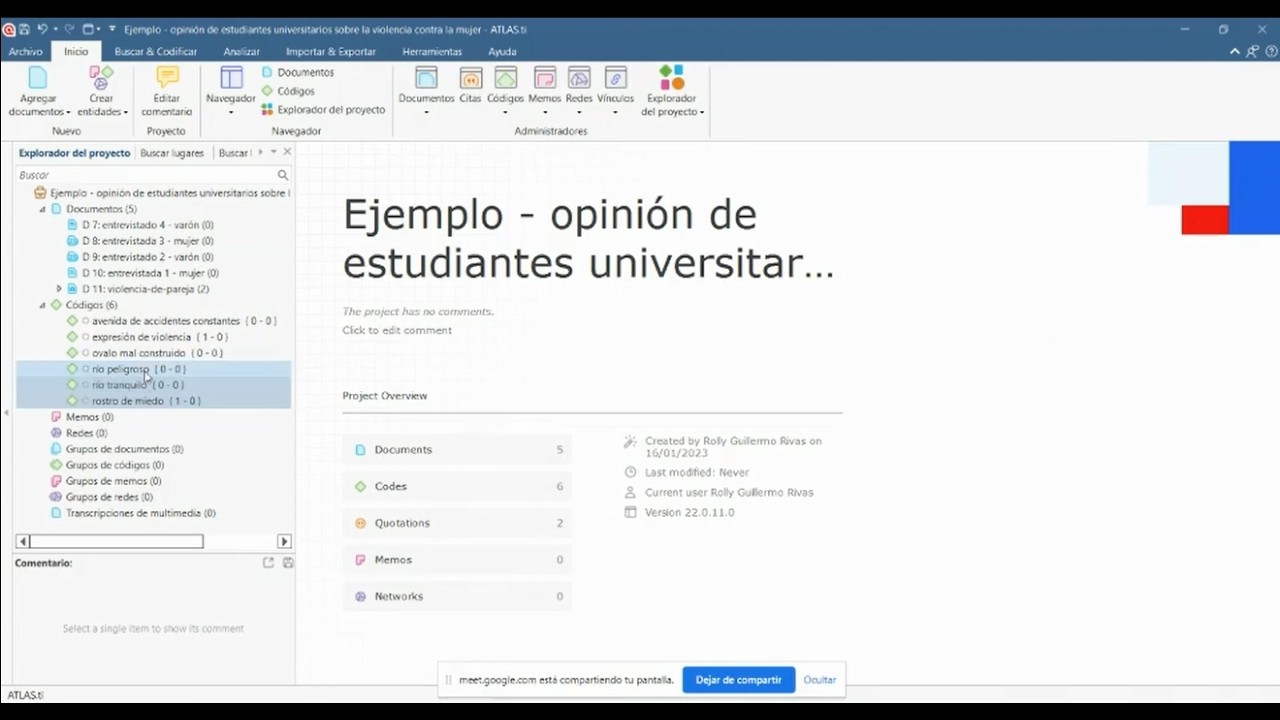Click the Editar comentario icon
The image size is (1280, 720).
[167, 78]
